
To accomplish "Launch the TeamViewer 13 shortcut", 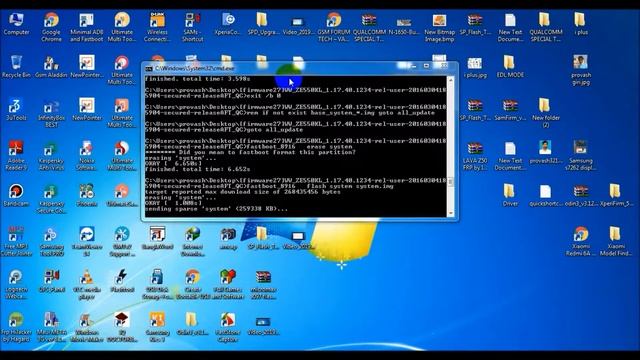I will click(87, 241).
